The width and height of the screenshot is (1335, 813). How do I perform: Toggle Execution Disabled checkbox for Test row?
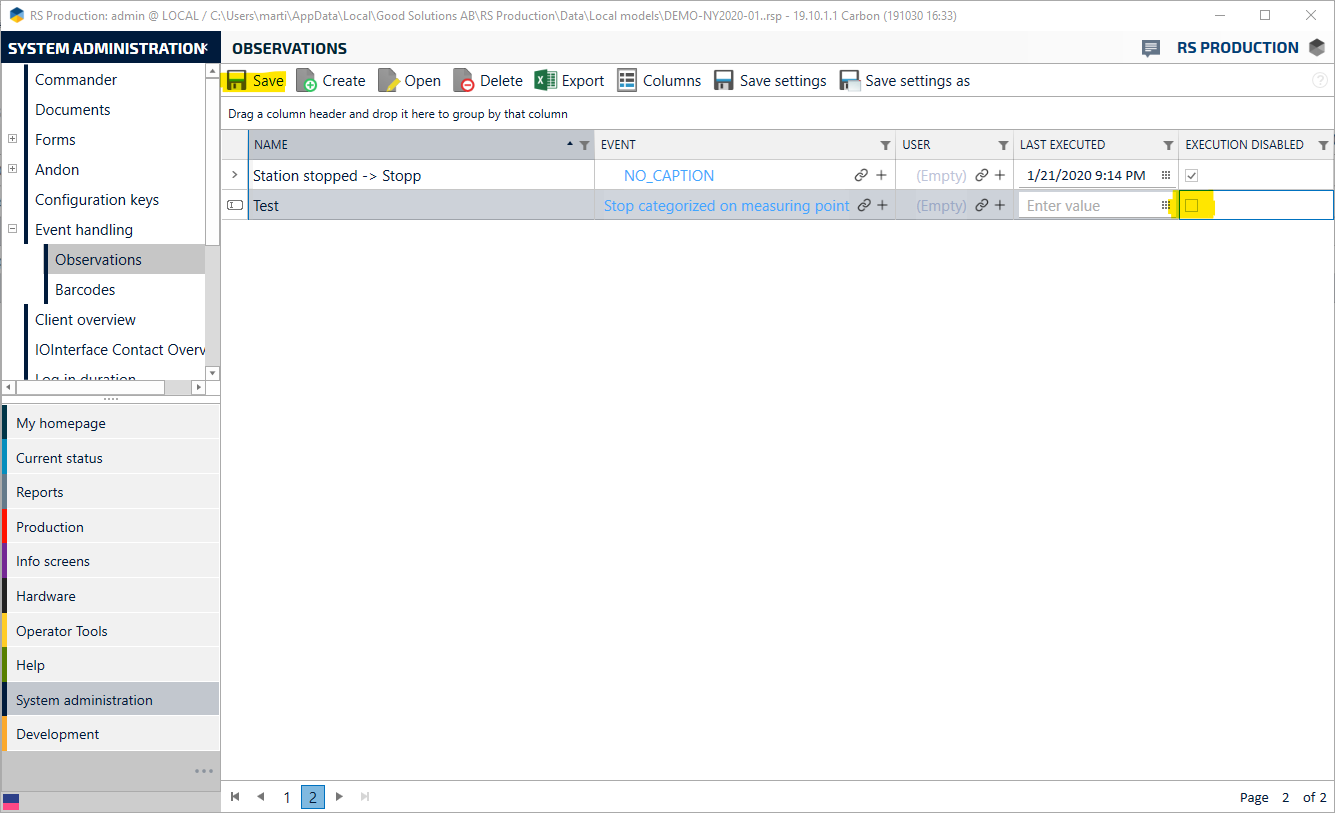pos(1191,206)
